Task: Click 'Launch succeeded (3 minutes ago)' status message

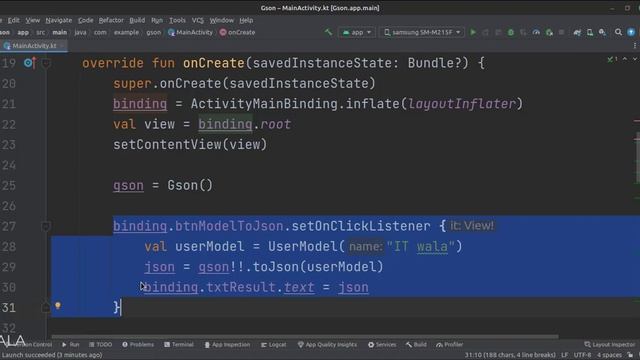Action: (52, 355)
